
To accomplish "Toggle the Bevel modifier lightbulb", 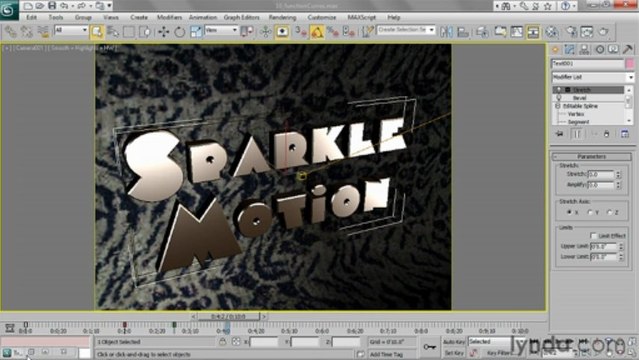I will (559, 98).
